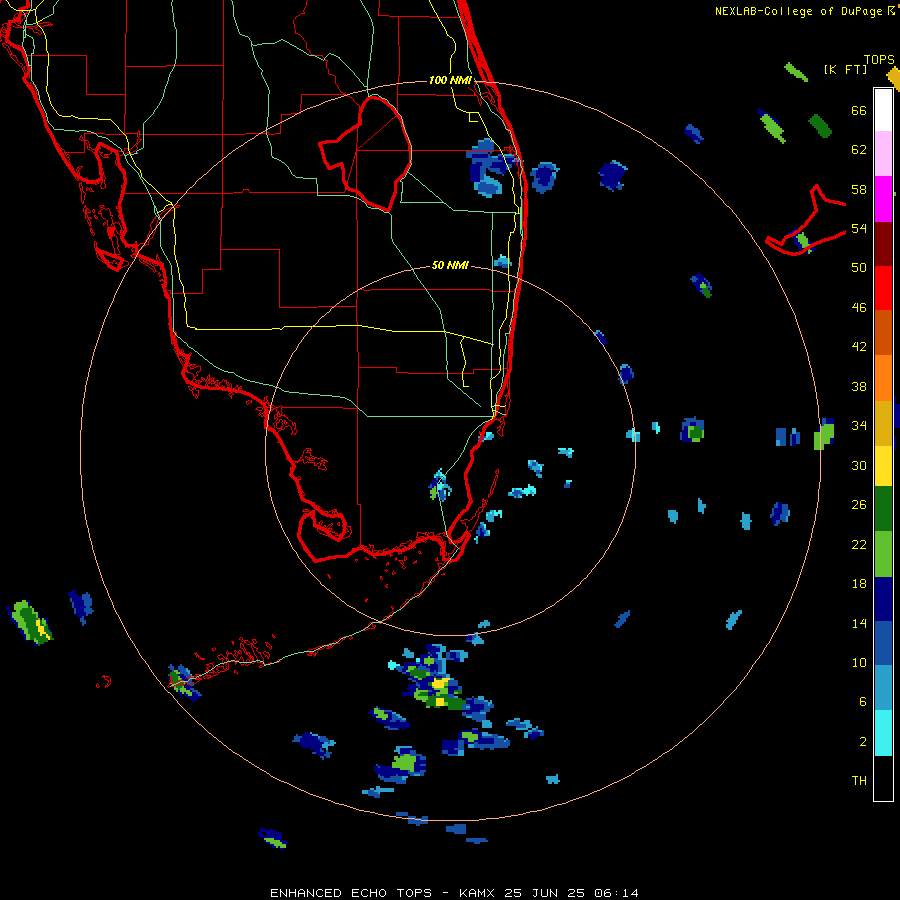Screen dimensions: 900x900
Task: Click the 66 legend value
Action: tap(859, 110)
